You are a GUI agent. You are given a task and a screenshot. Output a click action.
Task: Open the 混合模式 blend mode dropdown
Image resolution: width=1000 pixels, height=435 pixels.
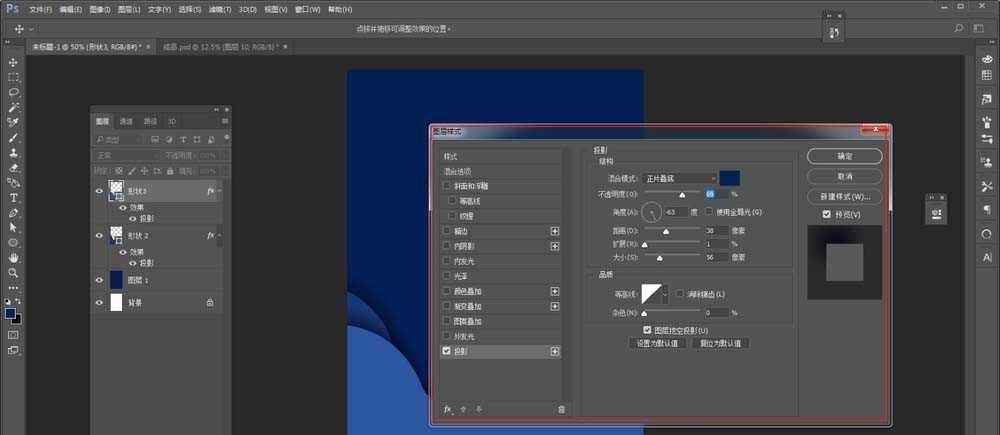pyautogui.click(x=680, y=177)
